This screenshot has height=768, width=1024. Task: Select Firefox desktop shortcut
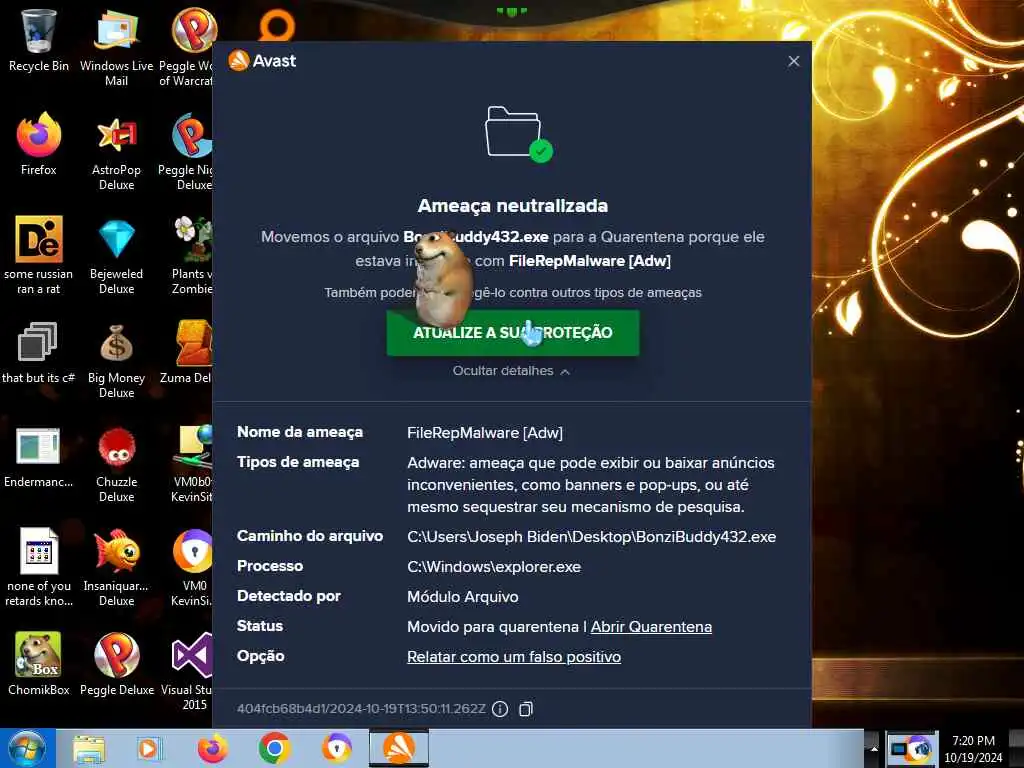tap(39, 145)
